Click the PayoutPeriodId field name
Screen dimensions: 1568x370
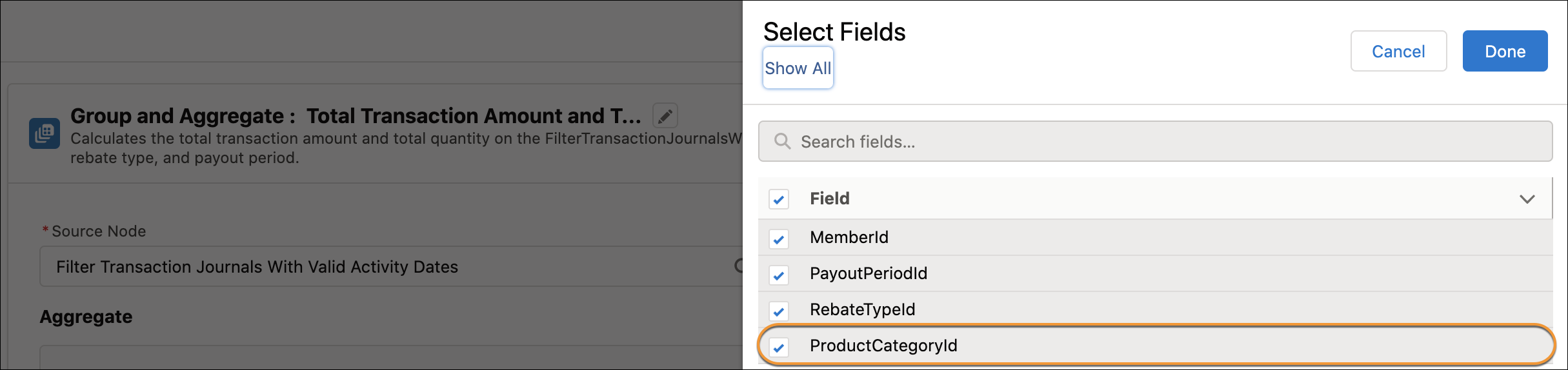(869, 273)
